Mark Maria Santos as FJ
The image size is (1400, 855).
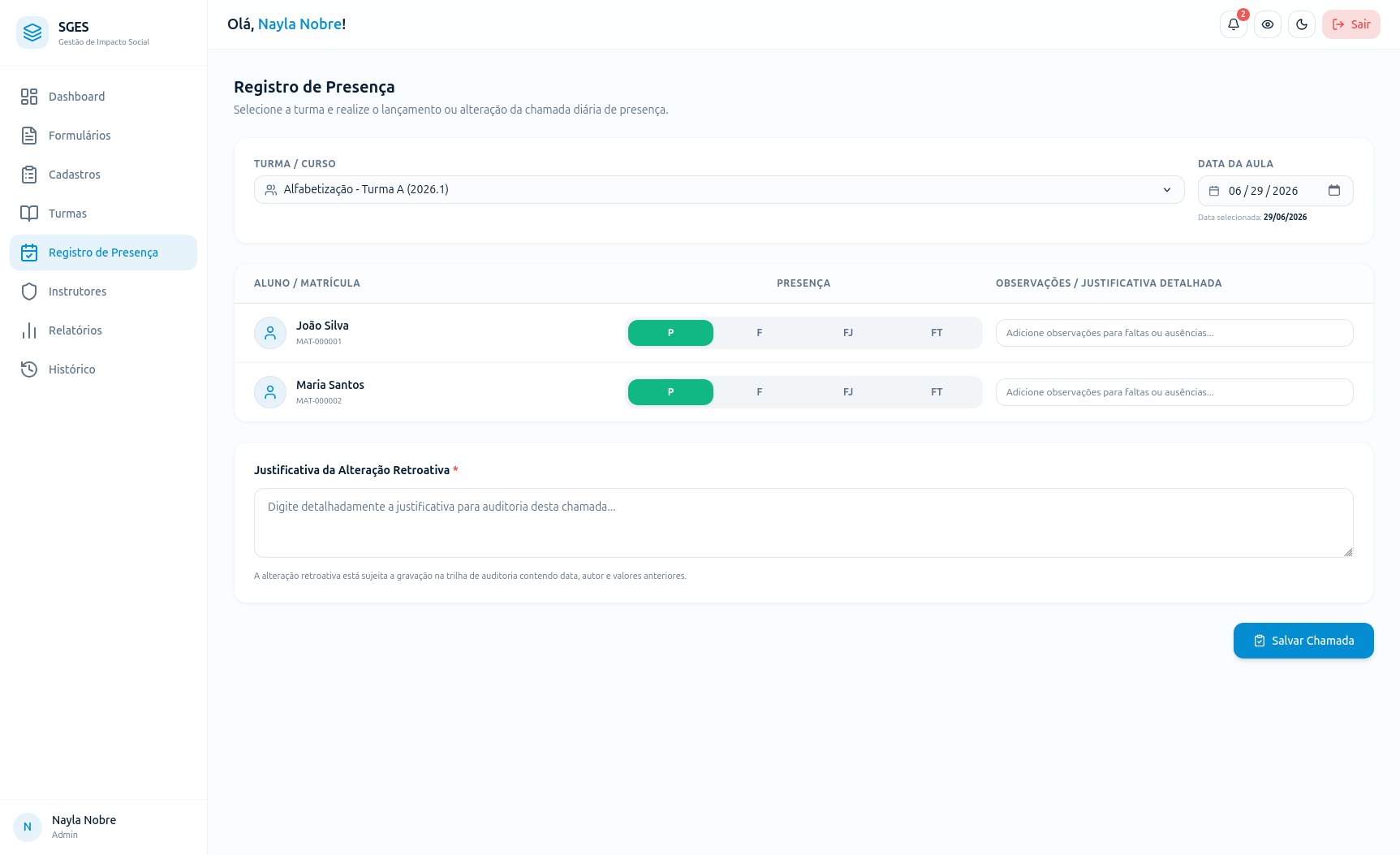[x=848, y=392]
